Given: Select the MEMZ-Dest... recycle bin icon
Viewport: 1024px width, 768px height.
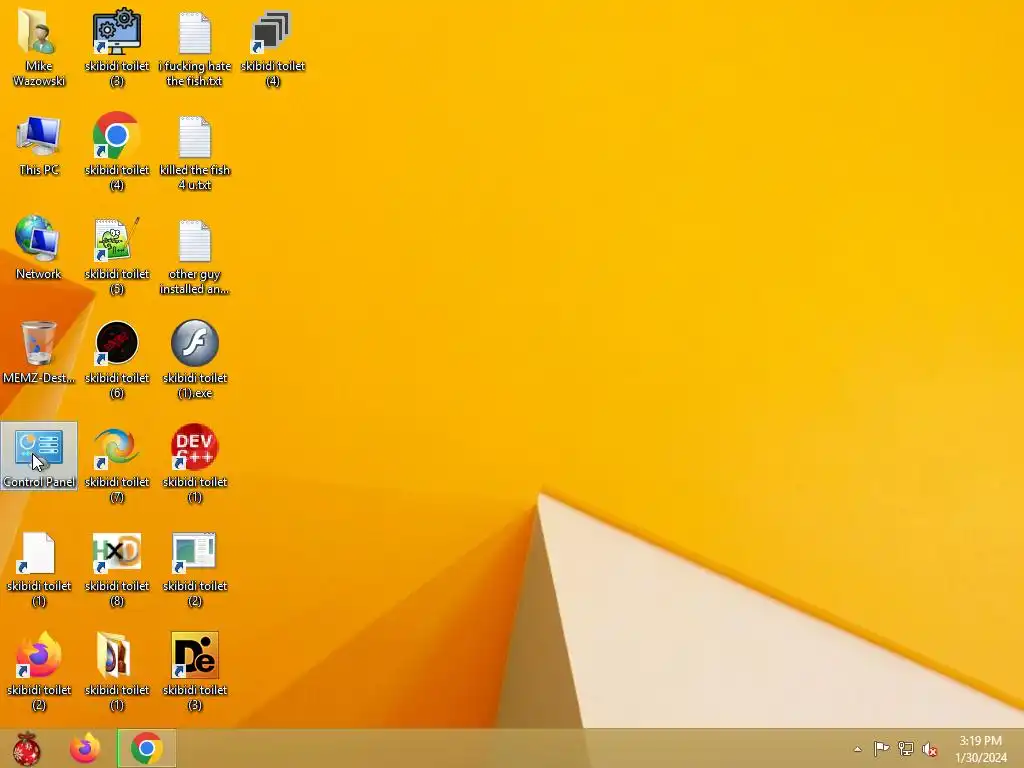Looking at the screenshot, I should [x=39, y=351].
